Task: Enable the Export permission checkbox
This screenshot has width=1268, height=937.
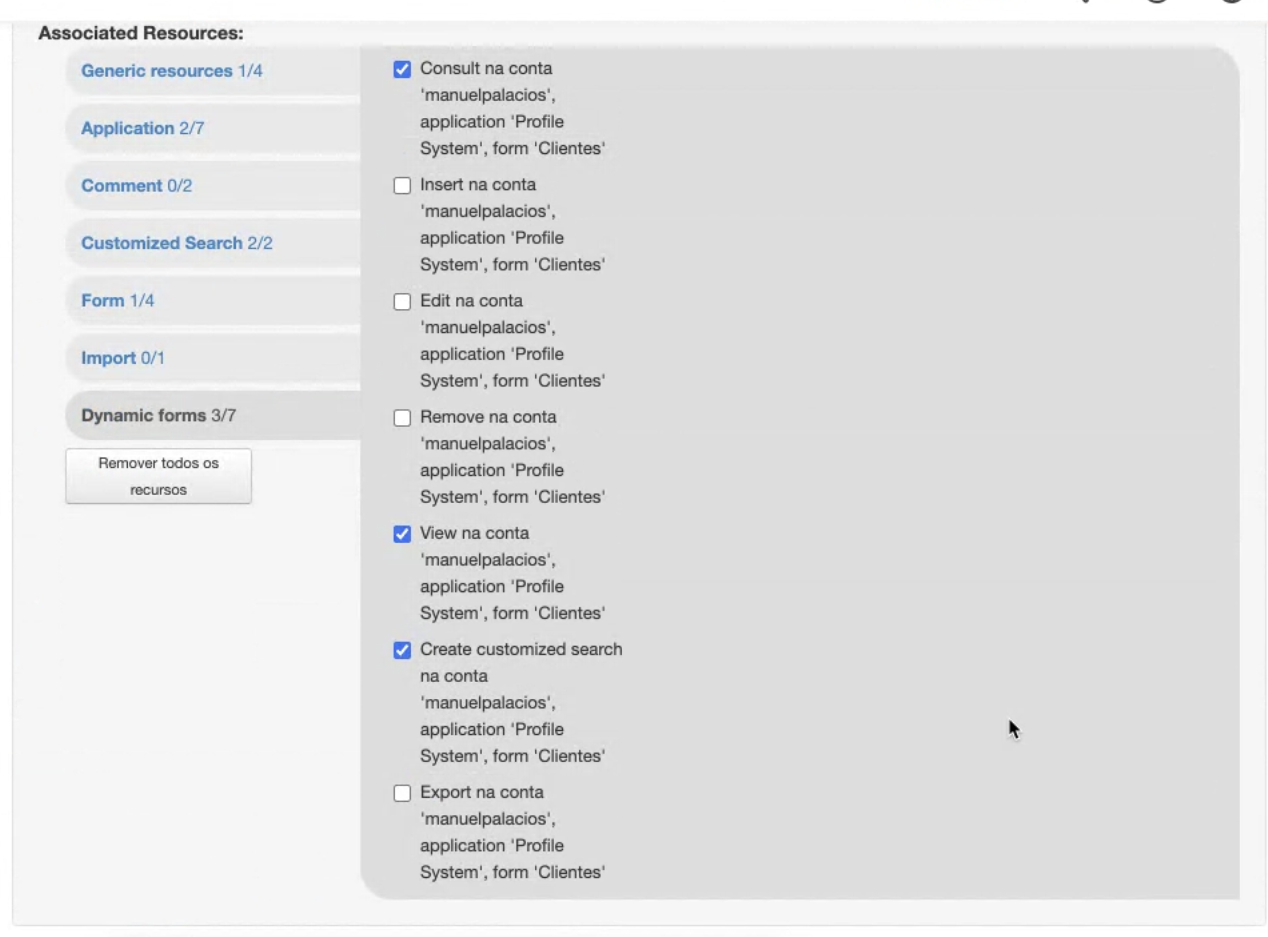Action: (x=402, y=793)
